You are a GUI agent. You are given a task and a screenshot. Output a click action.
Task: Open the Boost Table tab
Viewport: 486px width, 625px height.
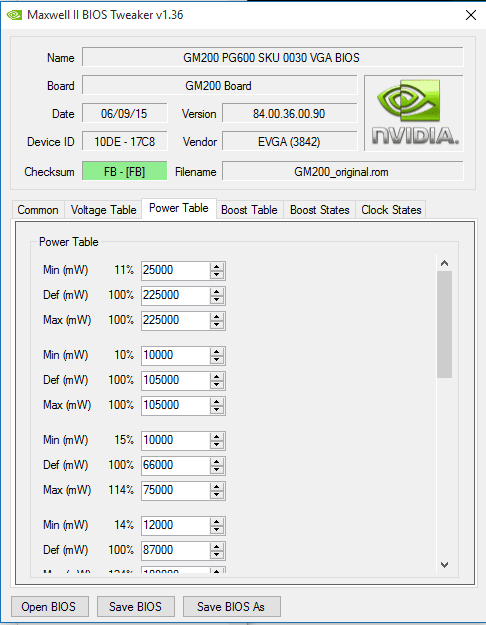click(x=249, y=210)
